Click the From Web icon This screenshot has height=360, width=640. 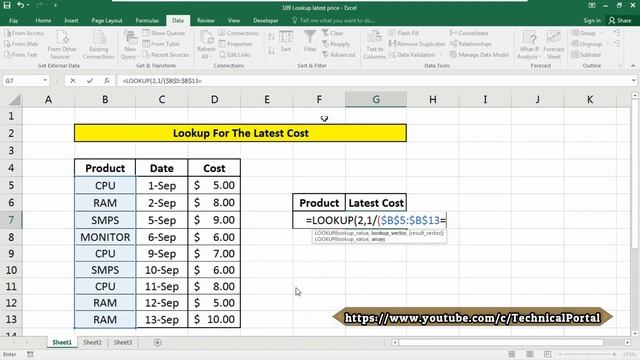(21, 44)
